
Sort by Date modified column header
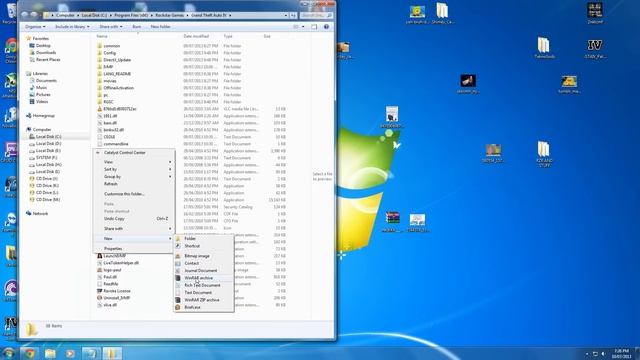196,36
